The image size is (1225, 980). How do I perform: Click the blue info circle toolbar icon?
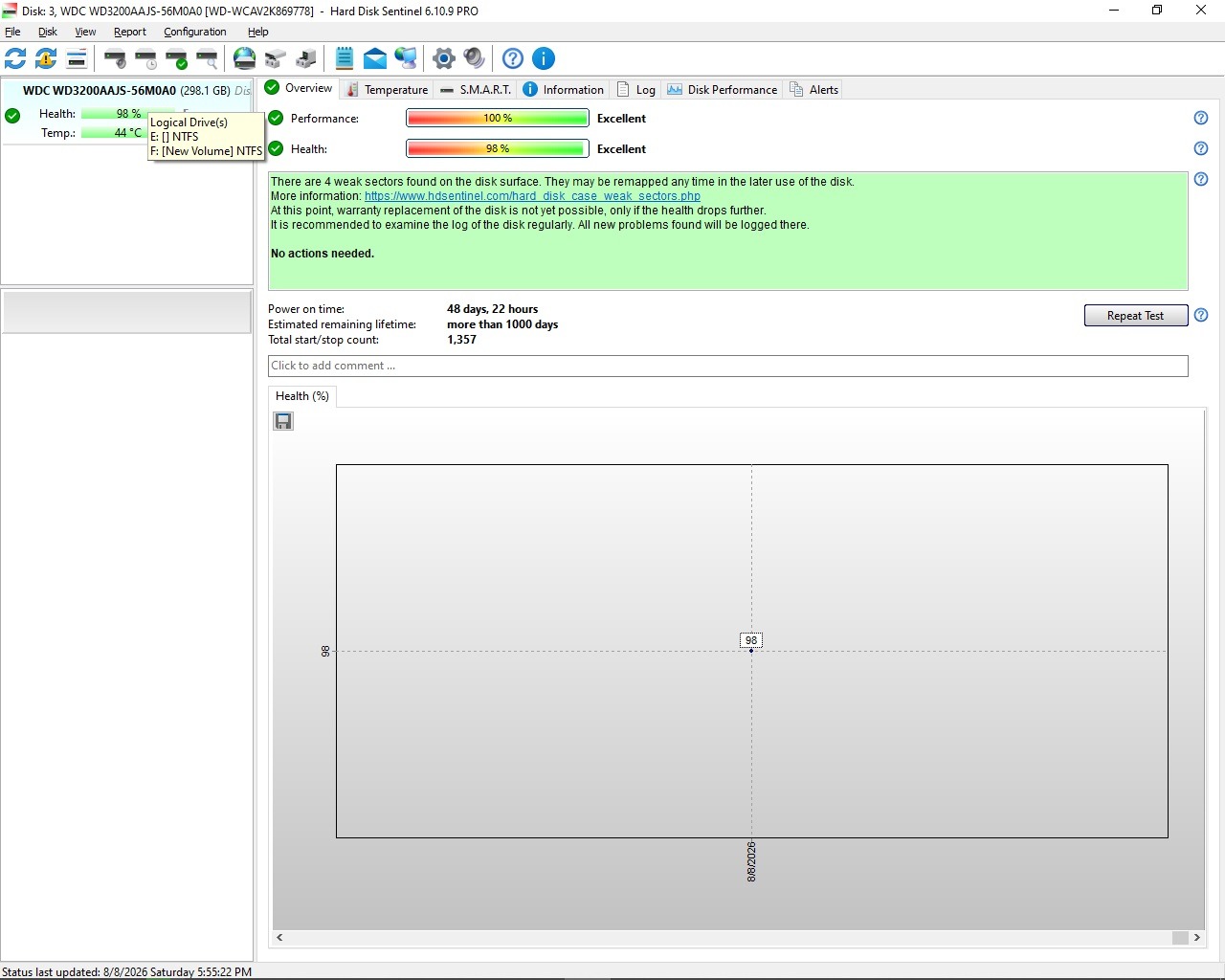point(544,58)
